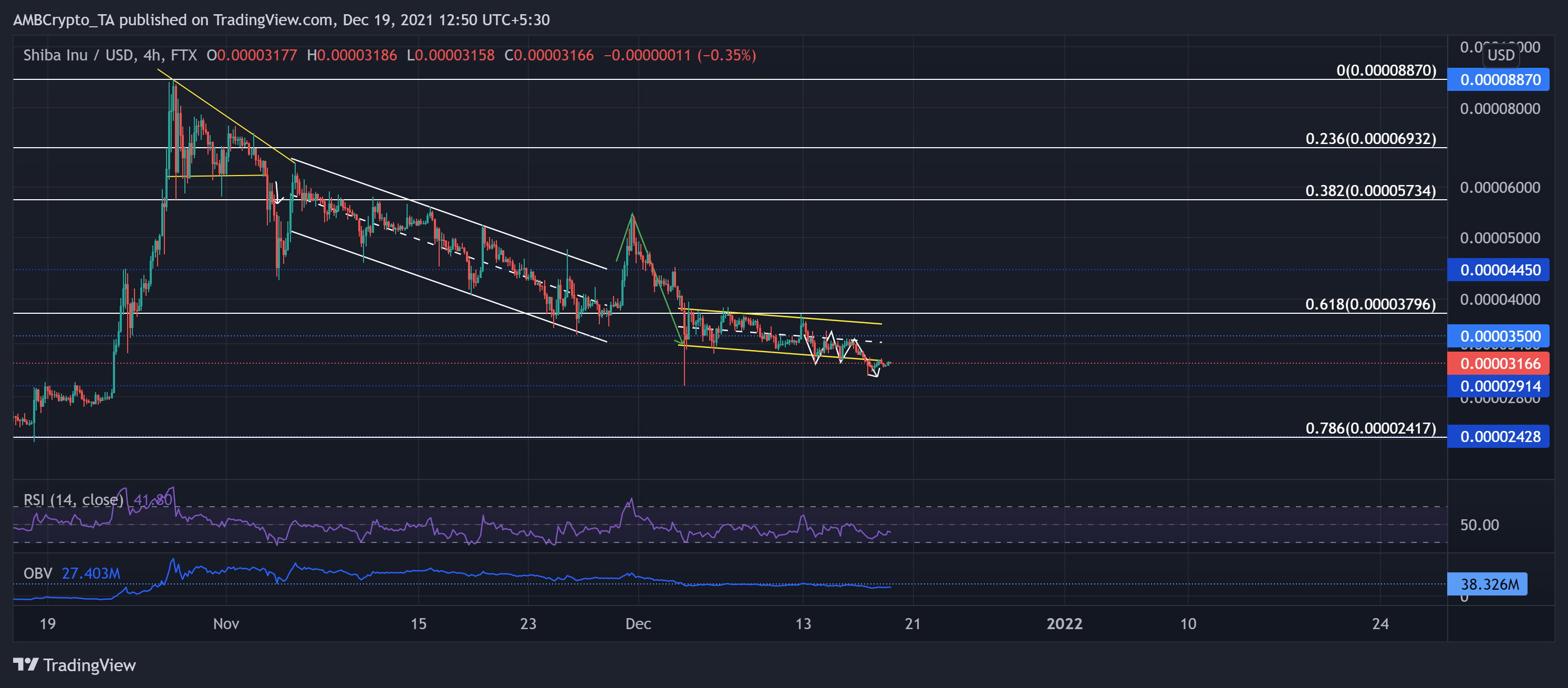Viewport: 1568px width, 688px height.
Task: Select the 0.00002428 price level tag
Action: tap(1500, 437)
